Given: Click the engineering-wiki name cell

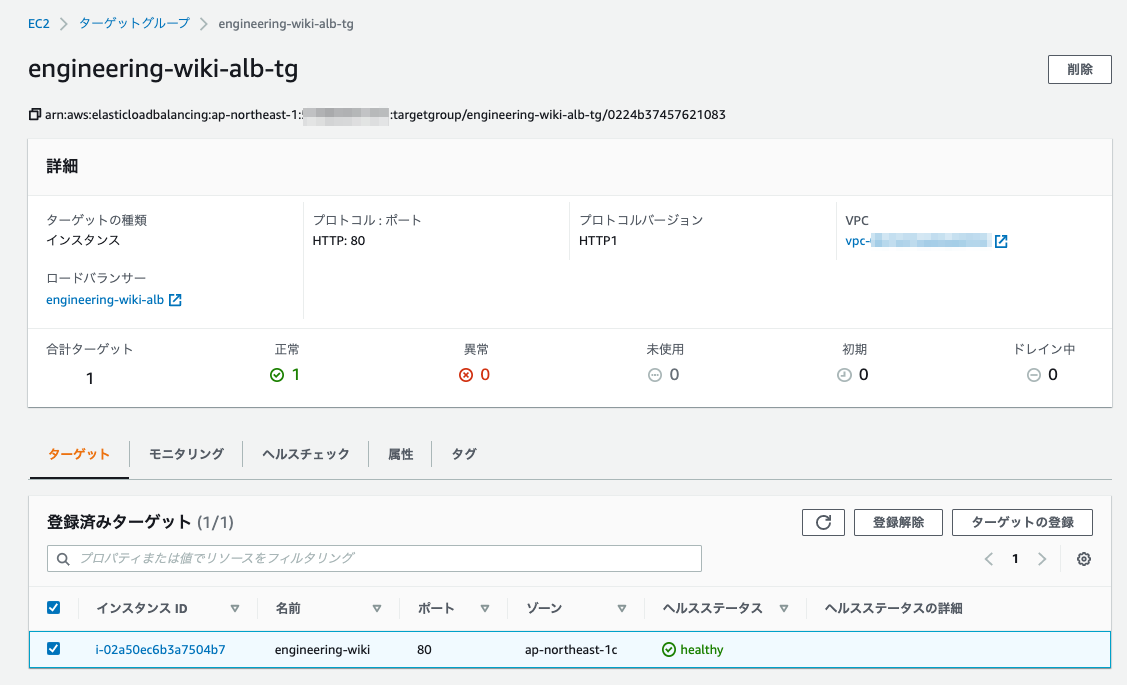Looking at the screenshot, I should click(x=322, y=649).
